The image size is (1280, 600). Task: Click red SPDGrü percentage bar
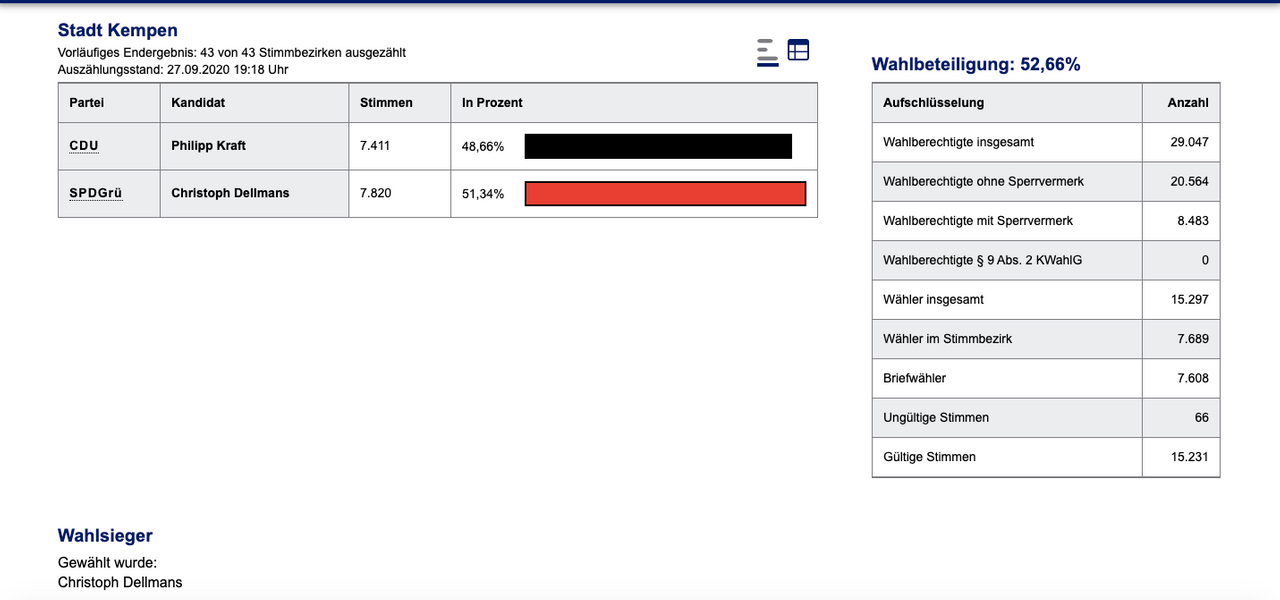665,193
